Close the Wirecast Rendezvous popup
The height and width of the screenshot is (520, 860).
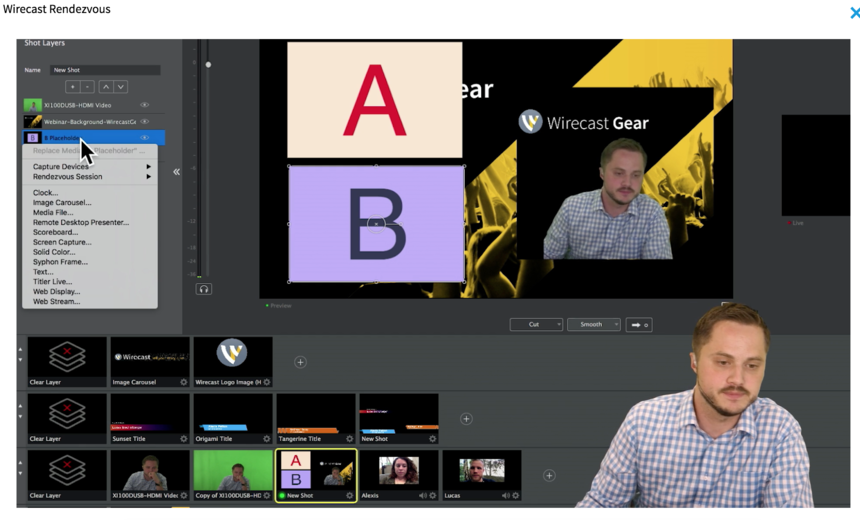(x=855, y=13)
